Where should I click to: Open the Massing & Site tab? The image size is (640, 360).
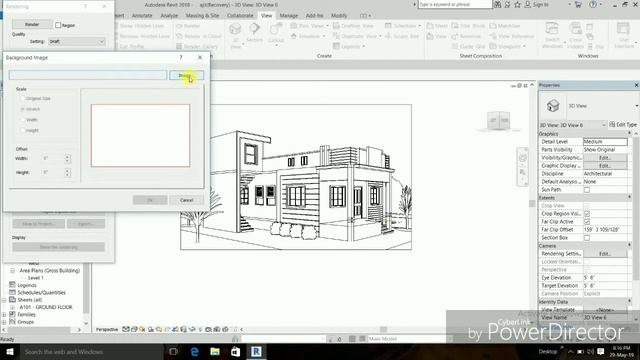click(x=202, y=16)
